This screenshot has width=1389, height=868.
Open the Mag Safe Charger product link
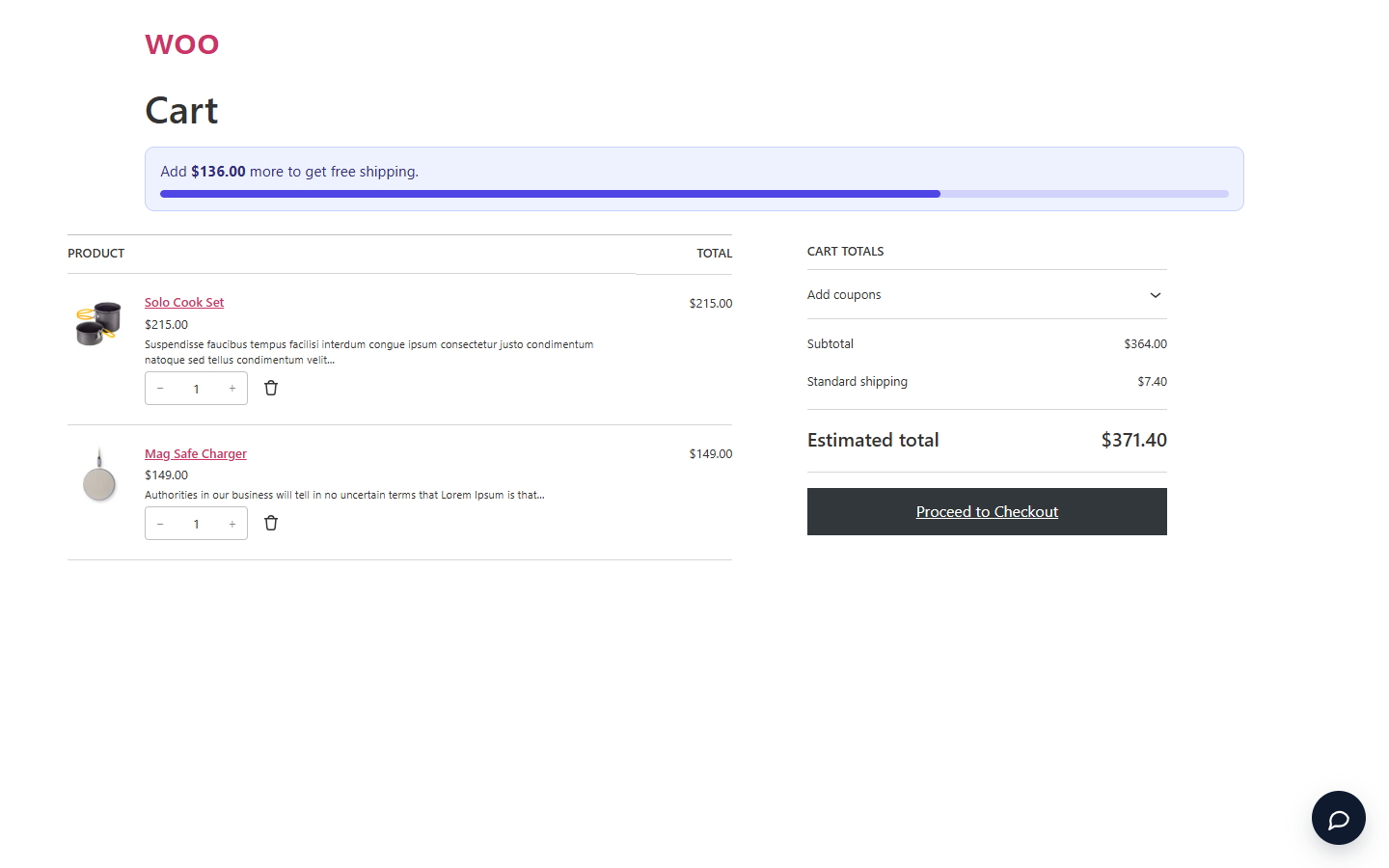196,454
